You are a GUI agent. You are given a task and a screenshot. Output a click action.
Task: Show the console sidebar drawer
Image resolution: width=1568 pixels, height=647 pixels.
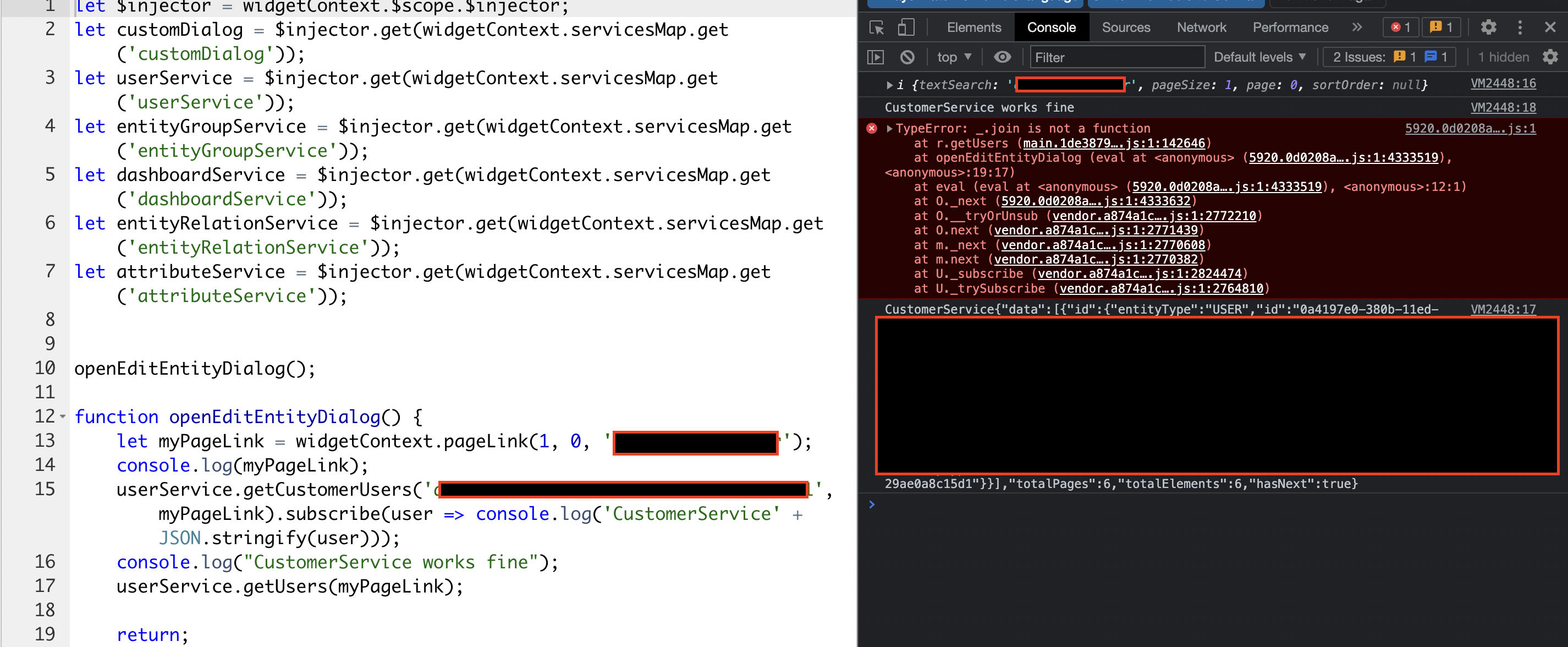click(x=876, y=57)
